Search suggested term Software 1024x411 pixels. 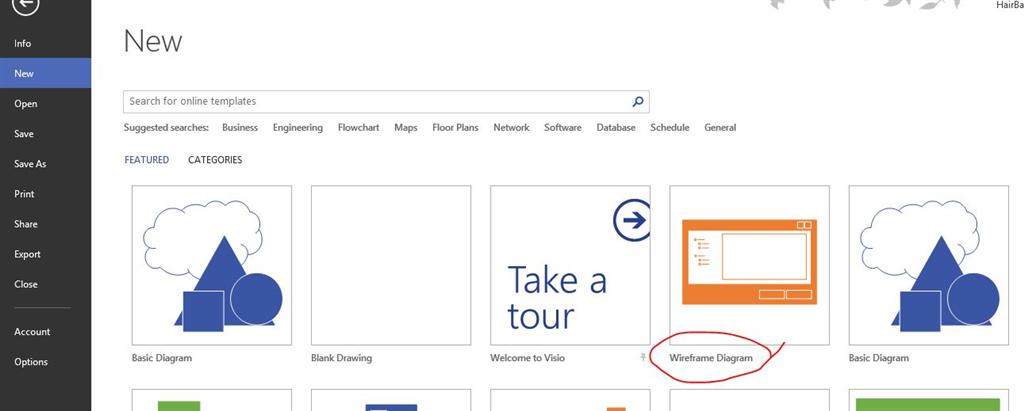tap(562, 127)
